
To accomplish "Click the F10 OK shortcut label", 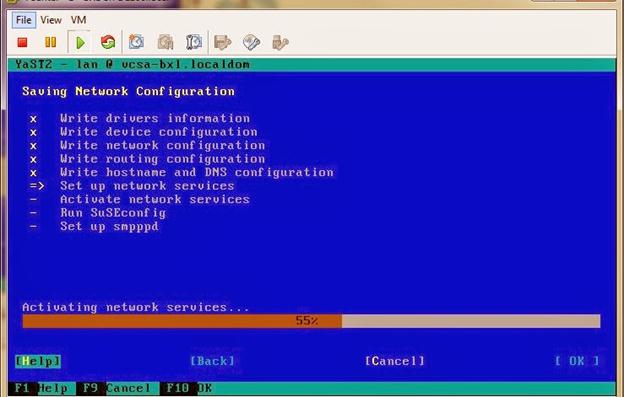I will (x=189, y=388).
